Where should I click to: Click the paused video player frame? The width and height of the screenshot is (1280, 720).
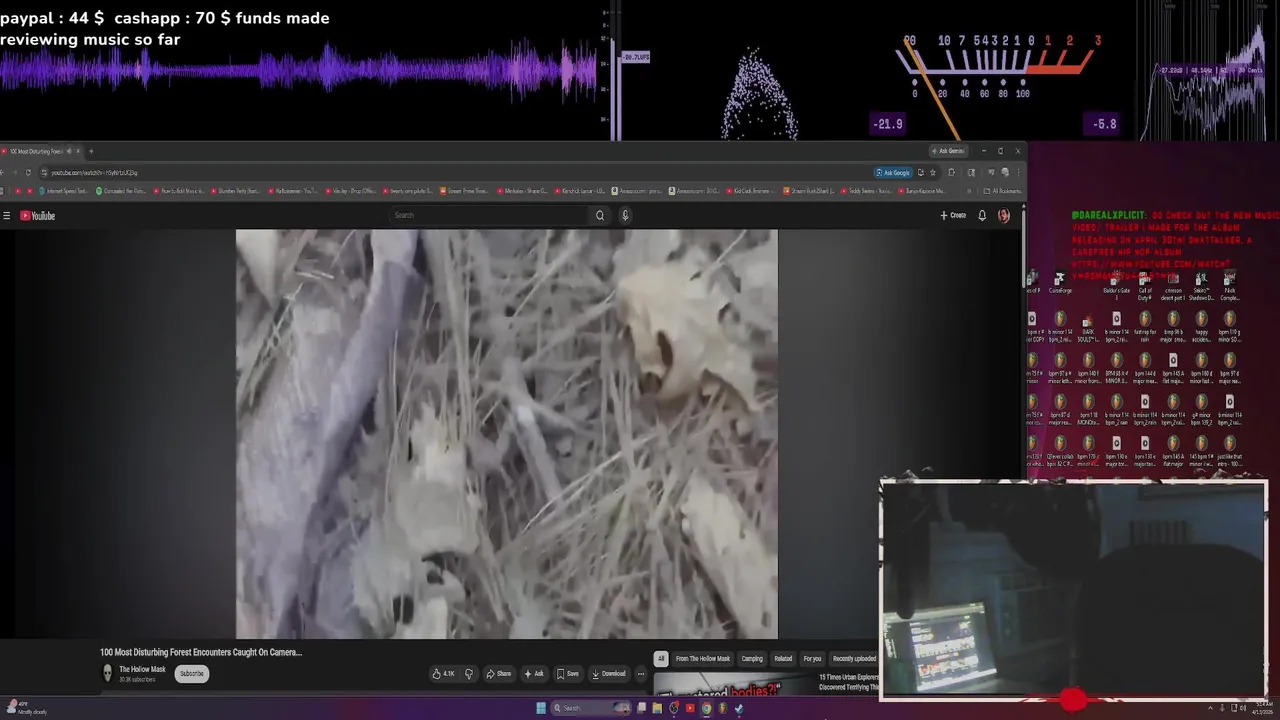tap(506, 434)
